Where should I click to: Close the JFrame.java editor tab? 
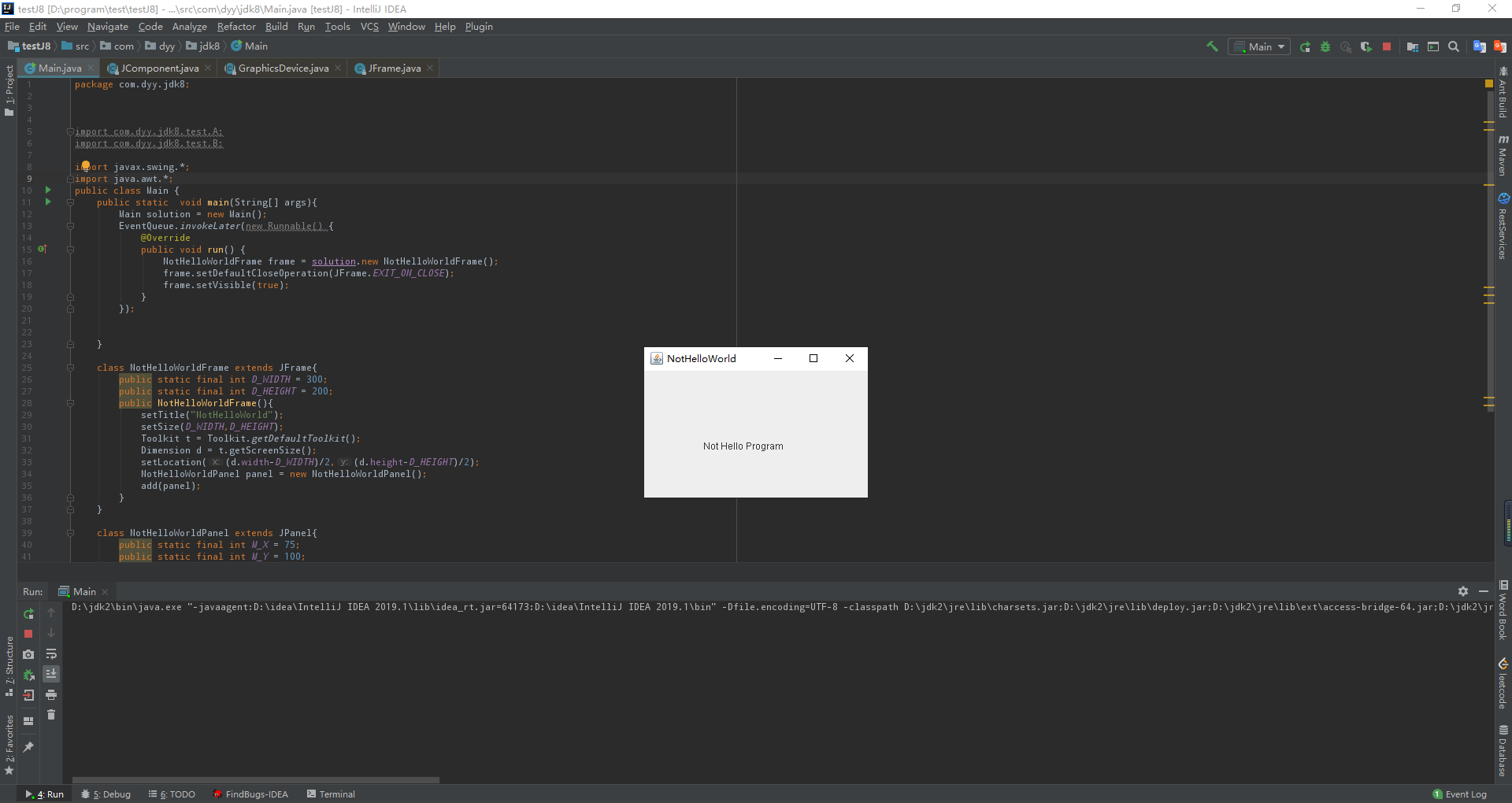coord(430,68)
